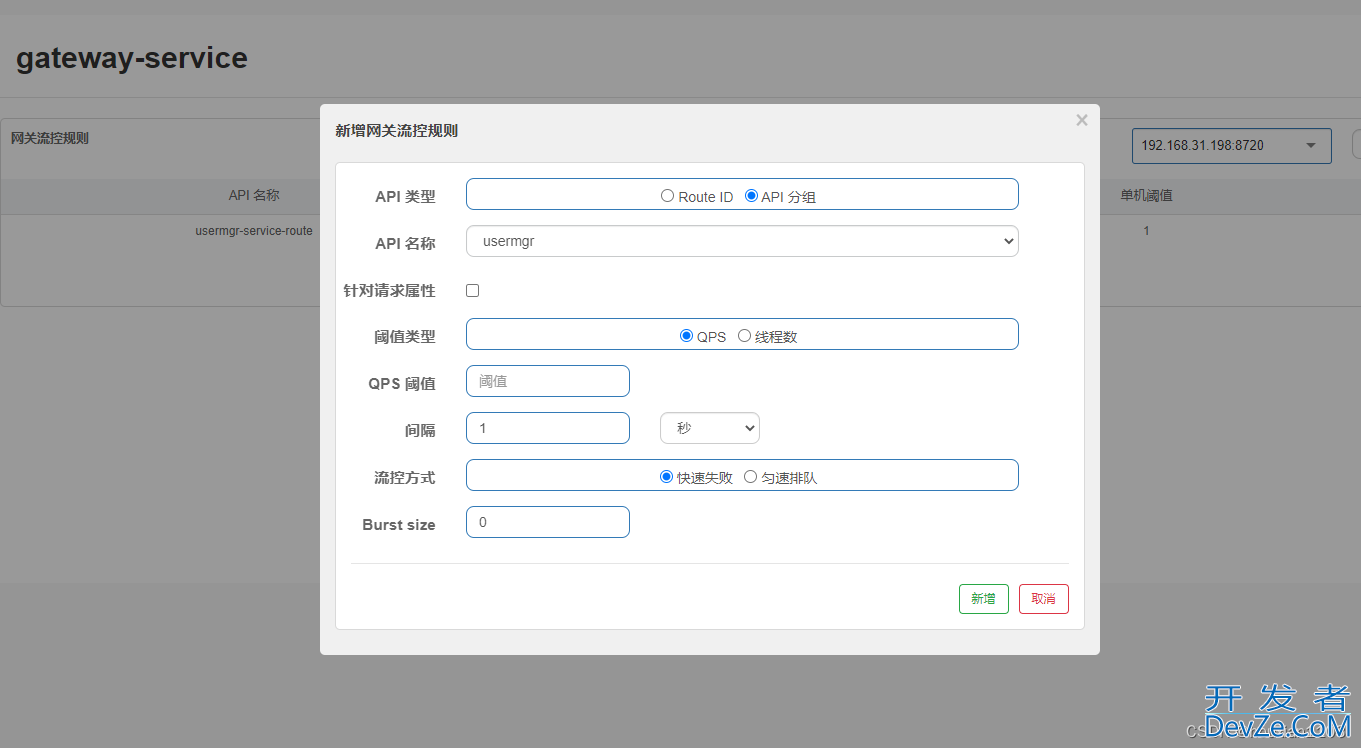Click the 网关流控规则 panel heading
Viewport: 1361px width, 748px height.
click(x=50, y=138)
